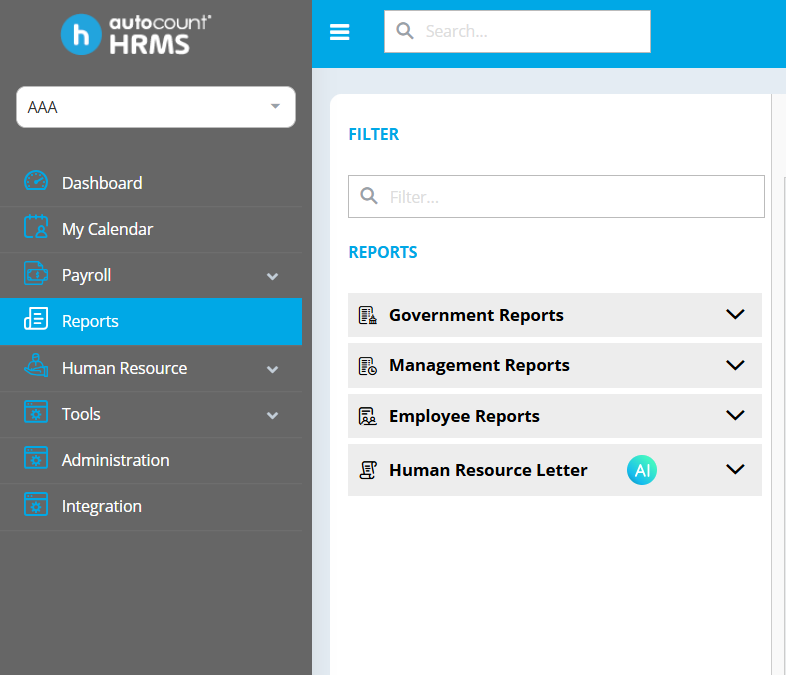The image size is (786, 675).
Task: Click the AI badge on Human Resource Letter
Action: click(x=642, y=470)
